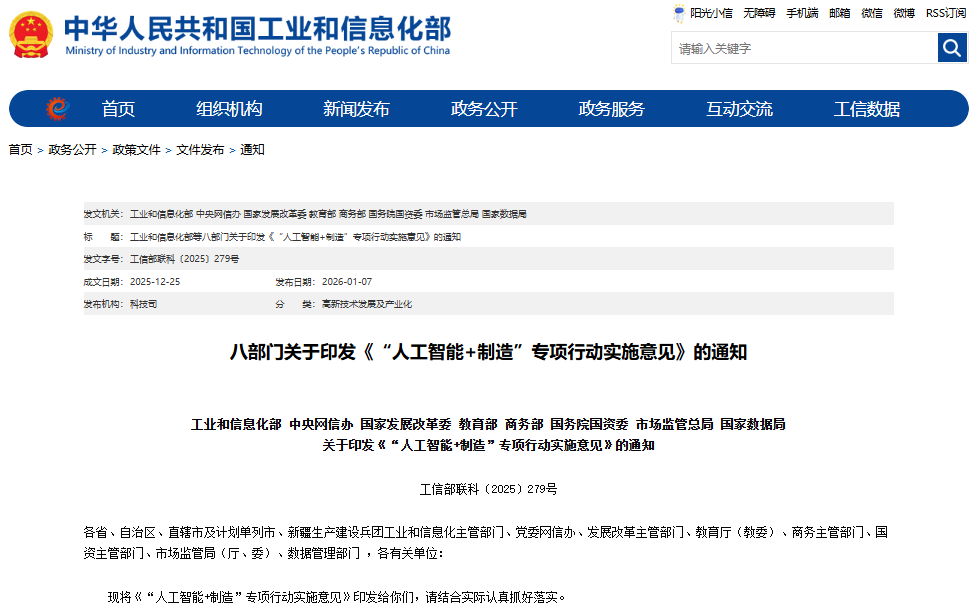Viewport: 973px width, 610px height.
Task: Open the 邮箱 mail icon
Action: [838, 14]
